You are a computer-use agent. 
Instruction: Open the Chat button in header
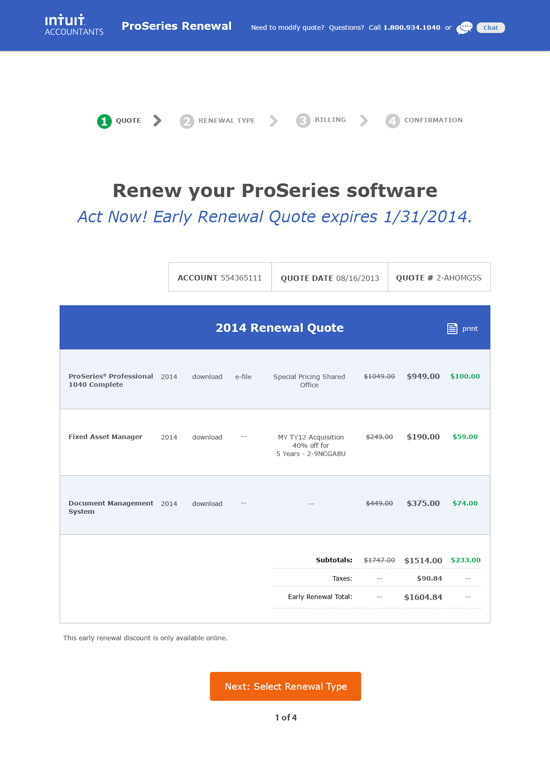point(490,28)
